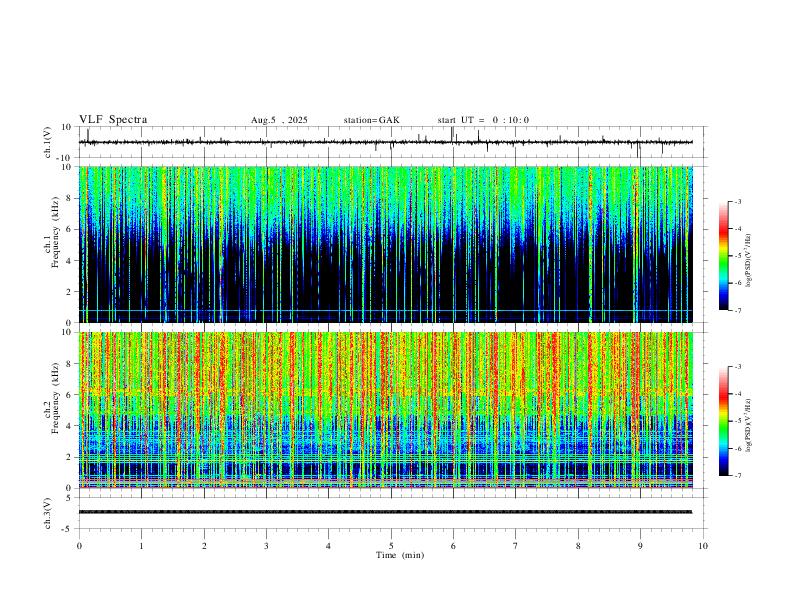This screenshot has width=792, height=612.
Task: Click the 'ch.1(V)' waveform axis label
Action: click(48, 142)
